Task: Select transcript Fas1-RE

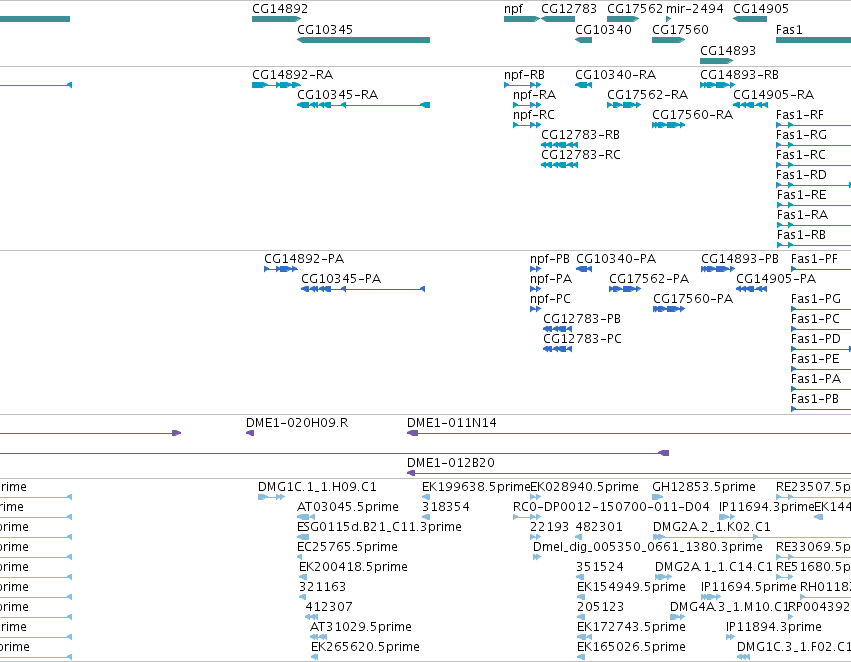Action: tap(814, 205)
